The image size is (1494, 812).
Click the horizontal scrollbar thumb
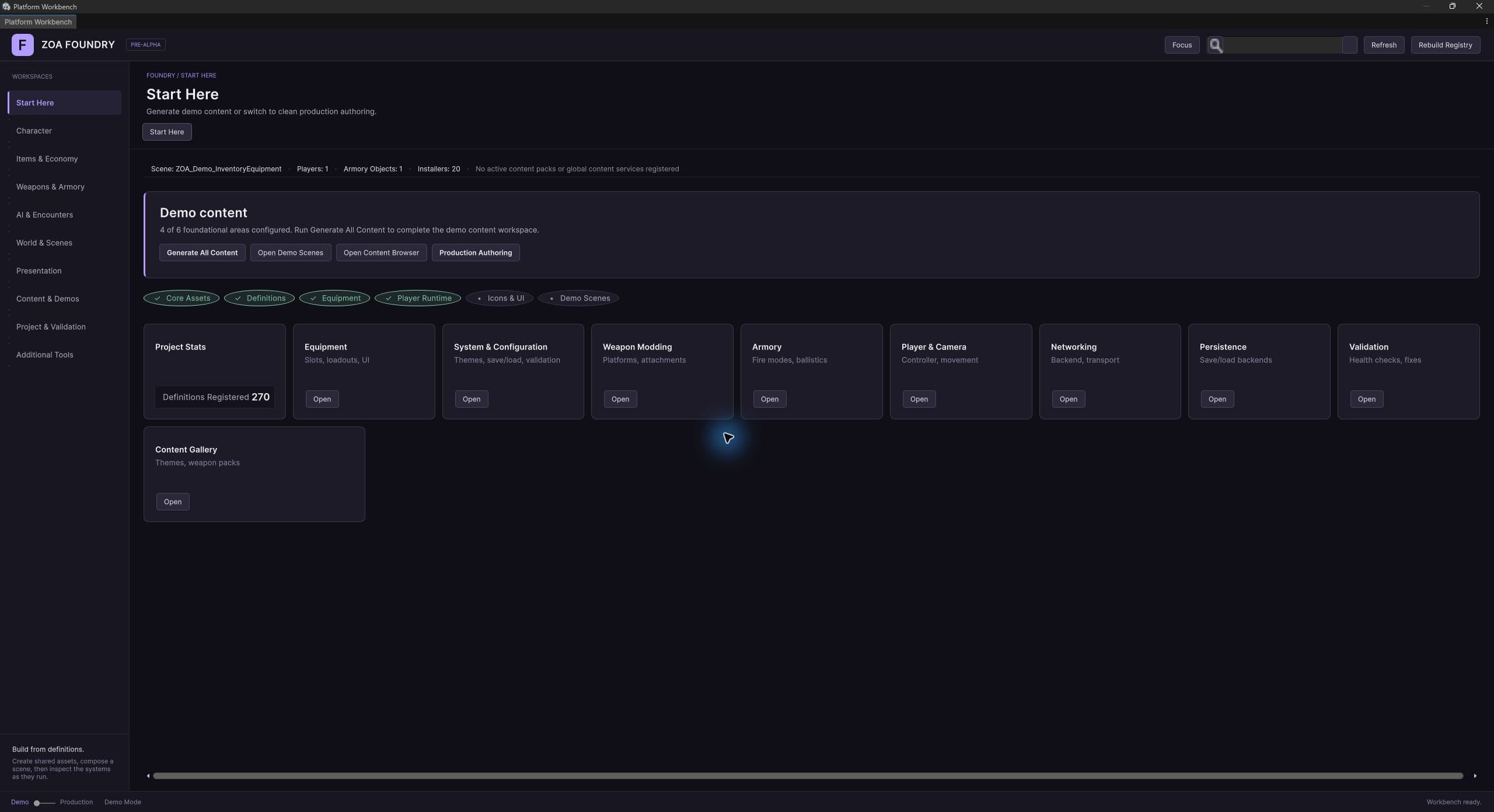[808, 776]
